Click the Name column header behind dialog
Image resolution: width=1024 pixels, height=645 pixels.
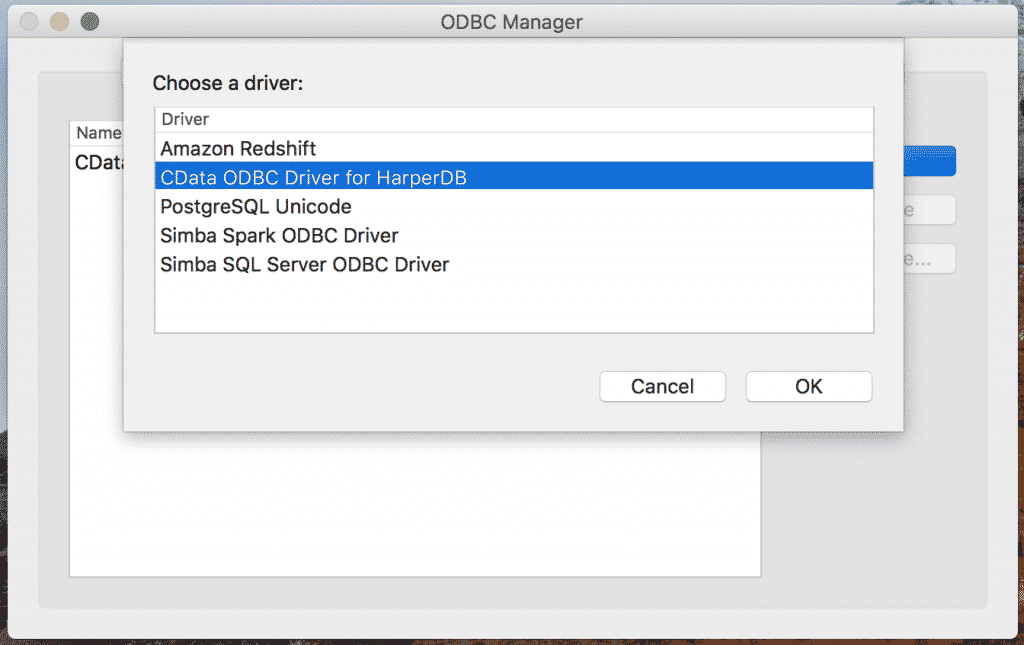pos(98,133)
